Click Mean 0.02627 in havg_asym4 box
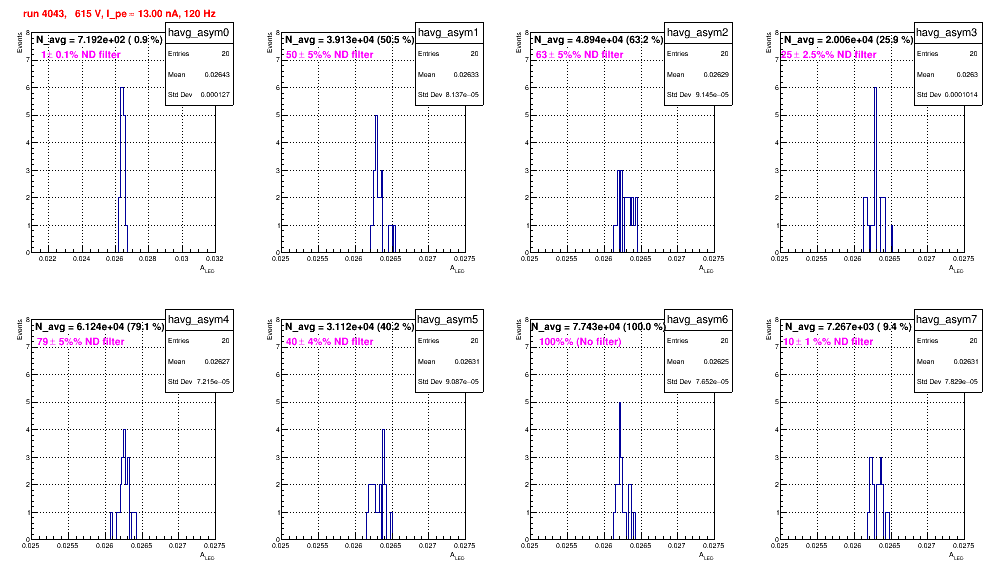The width and height of the screenshot is (998, 574). coord(199,361)
